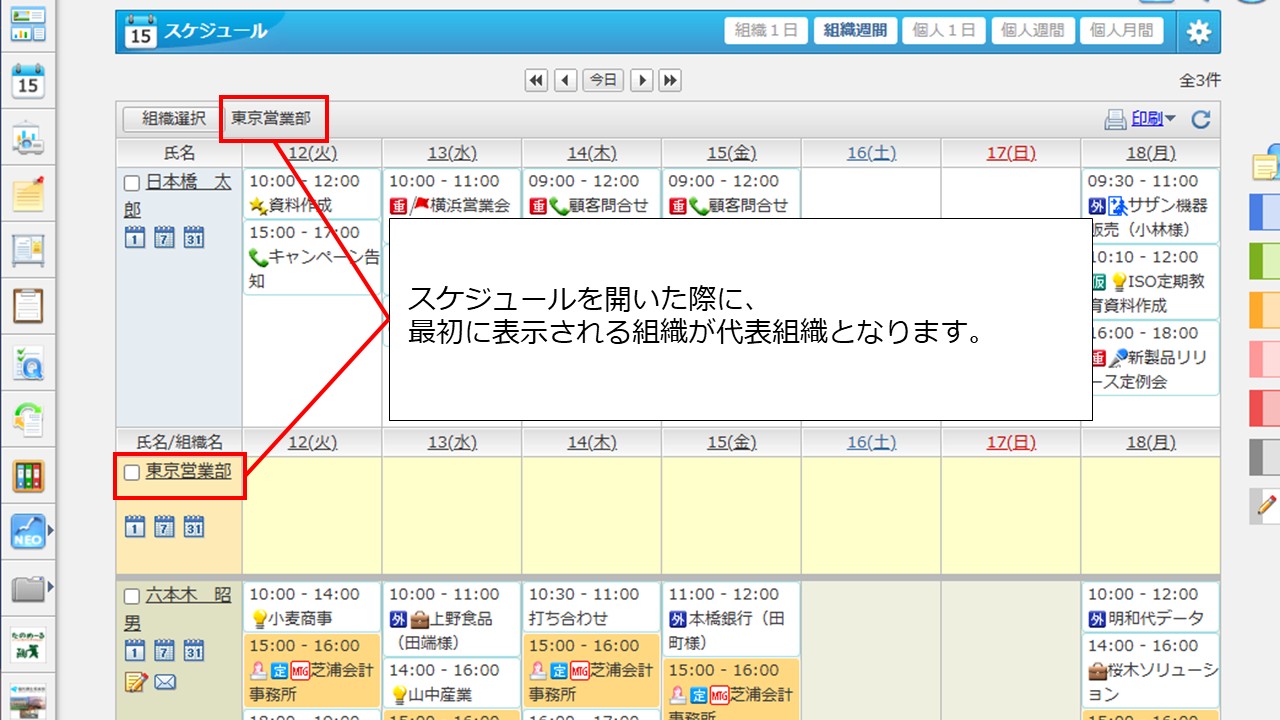Image resolution: width=1280 pixels, height=720 pixels.
Task: Open the NEO chart icon in sidebar
Action: 28,533
